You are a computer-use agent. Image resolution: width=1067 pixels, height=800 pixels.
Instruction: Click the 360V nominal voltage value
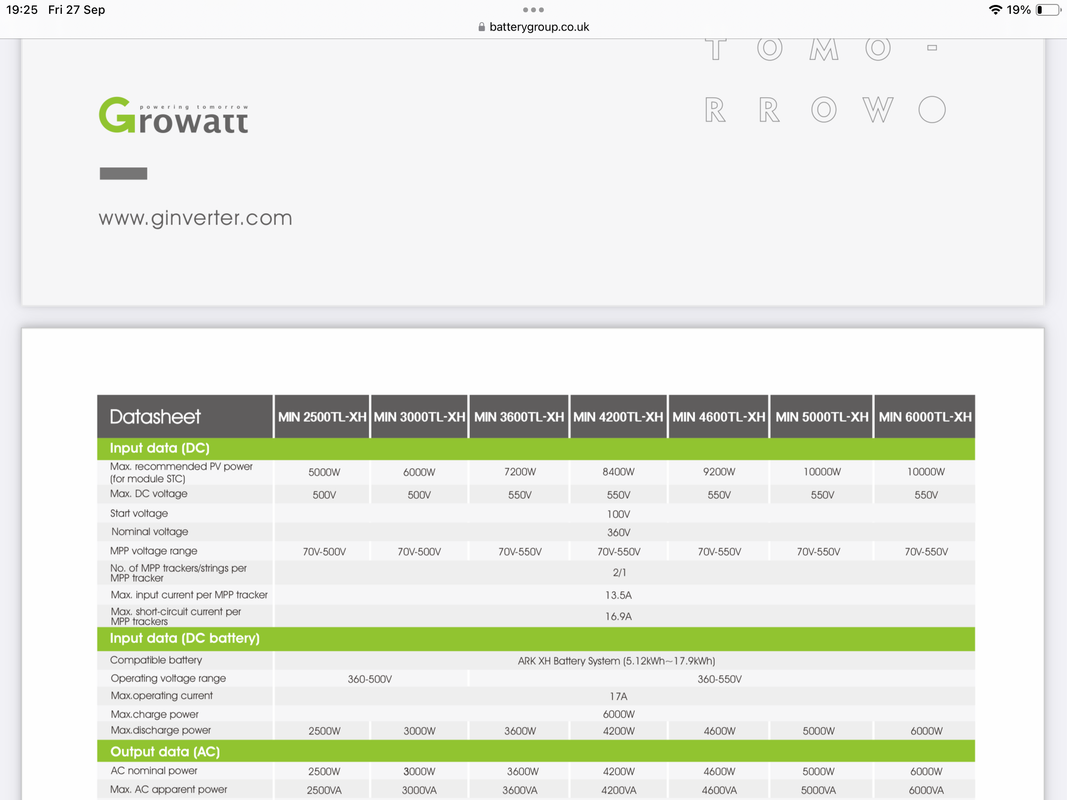point(619,533)
